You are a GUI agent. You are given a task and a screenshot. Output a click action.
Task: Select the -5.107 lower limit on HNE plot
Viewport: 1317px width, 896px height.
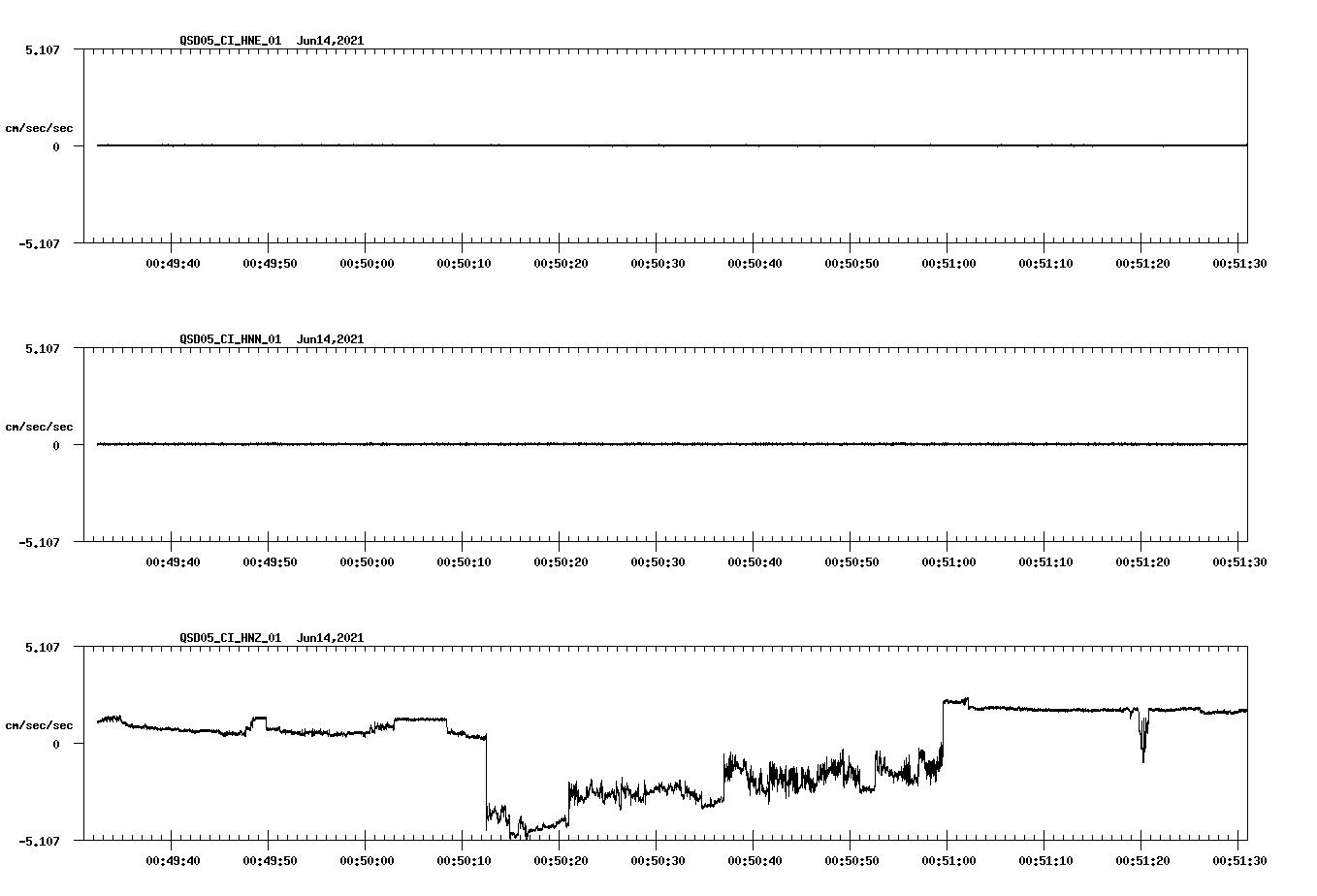(x=40, y=243)
